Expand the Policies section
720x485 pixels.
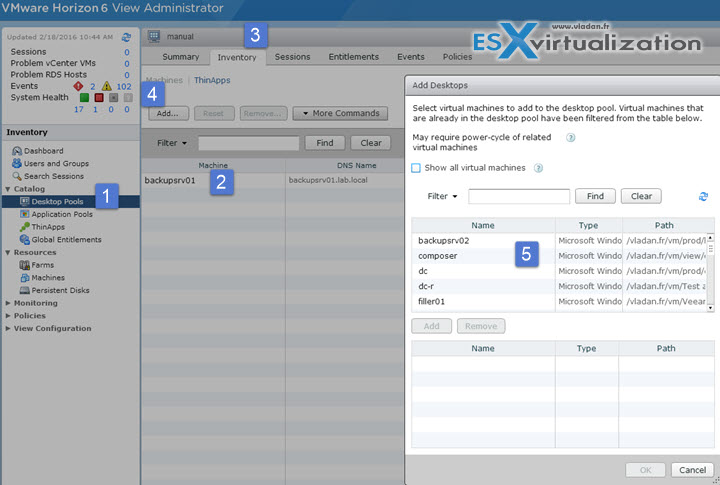[x=8, y=316]
